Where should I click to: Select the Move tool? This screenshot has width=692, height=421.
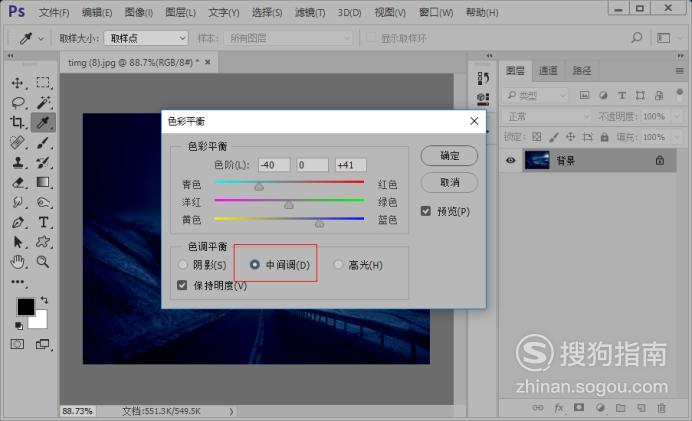point(18,83)
